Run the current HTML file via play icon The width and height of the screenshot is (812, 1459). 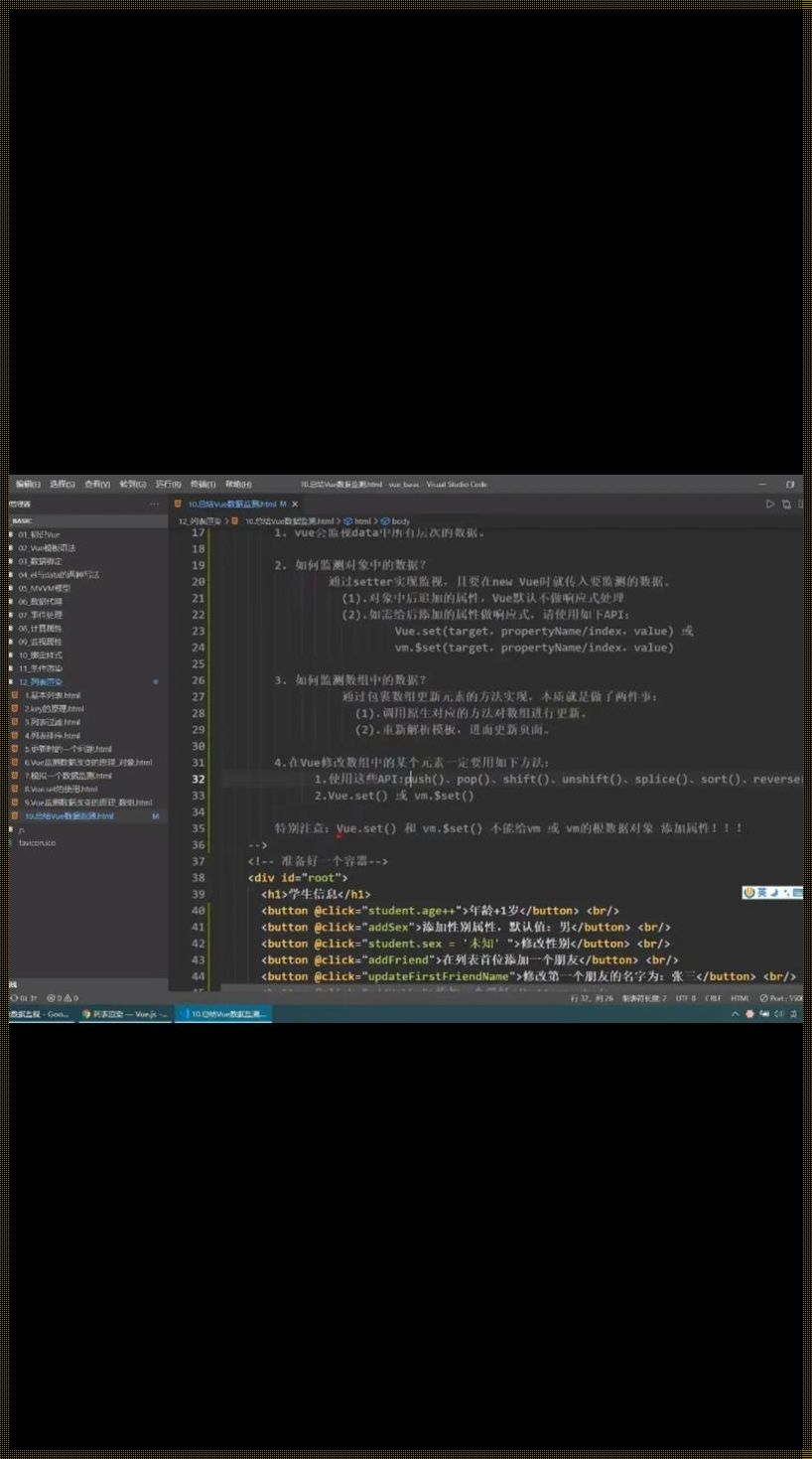(x=770, y=505)
